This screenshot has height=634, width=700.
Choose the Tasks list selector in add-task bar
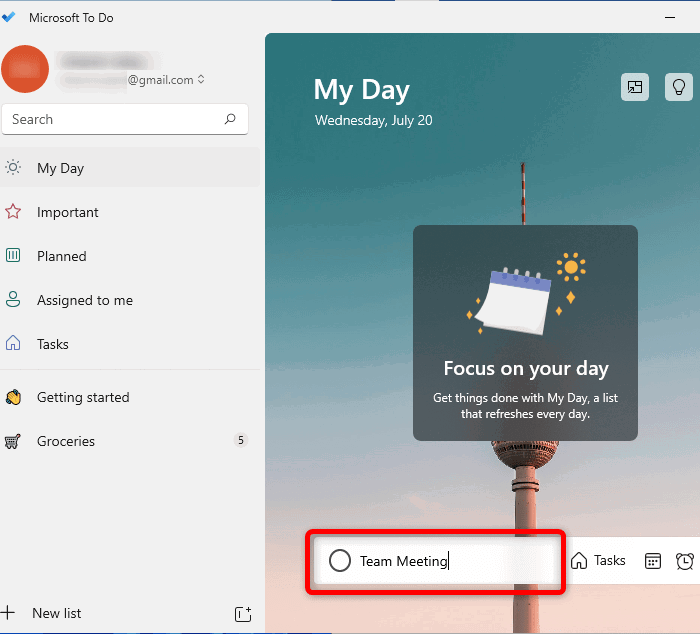pos(598,560)
